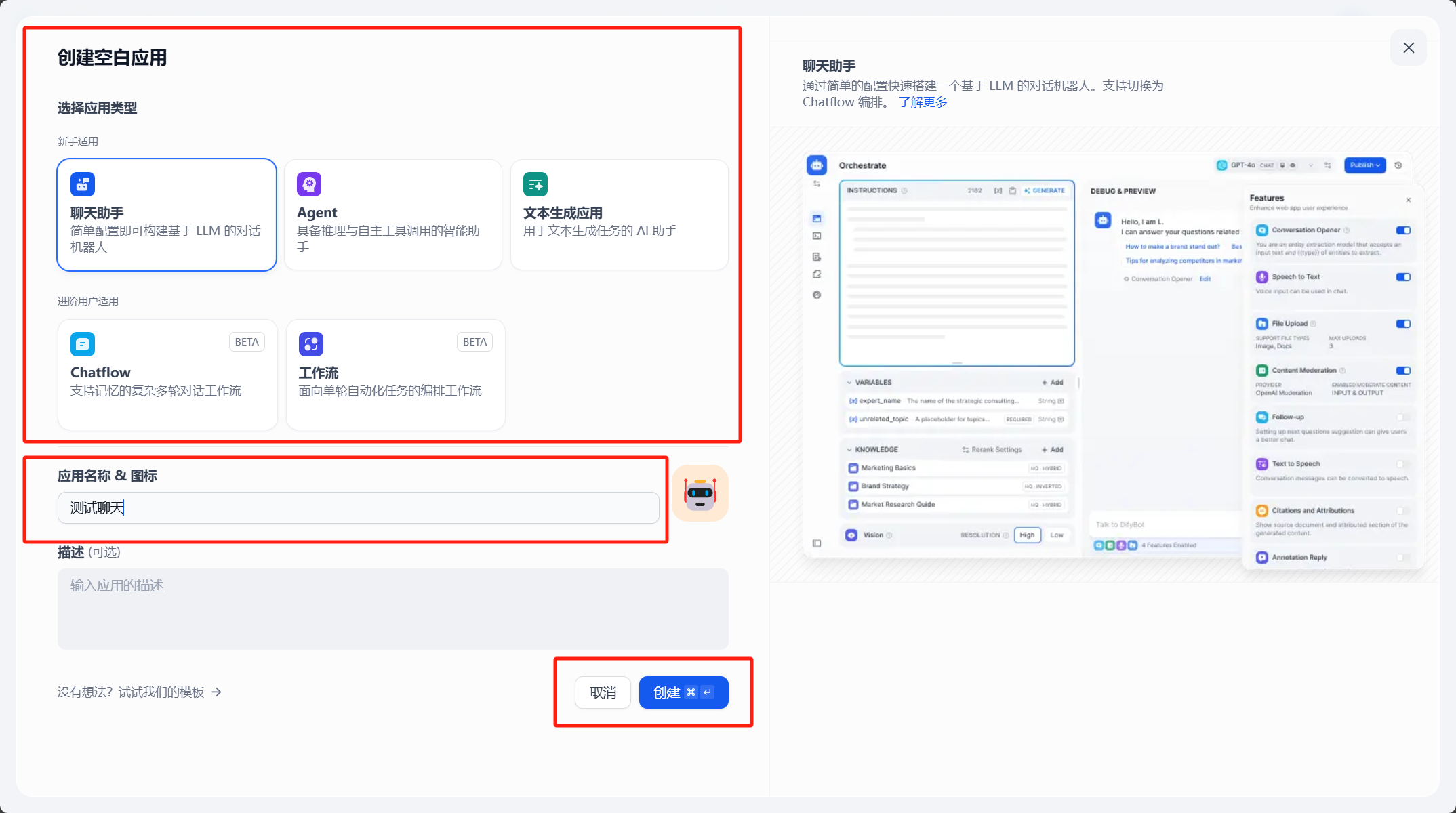This screenshot has height=813, width=1456.
Task: Open 没有想法？试试我们的模板 link
Action: [x=131, y=692]
